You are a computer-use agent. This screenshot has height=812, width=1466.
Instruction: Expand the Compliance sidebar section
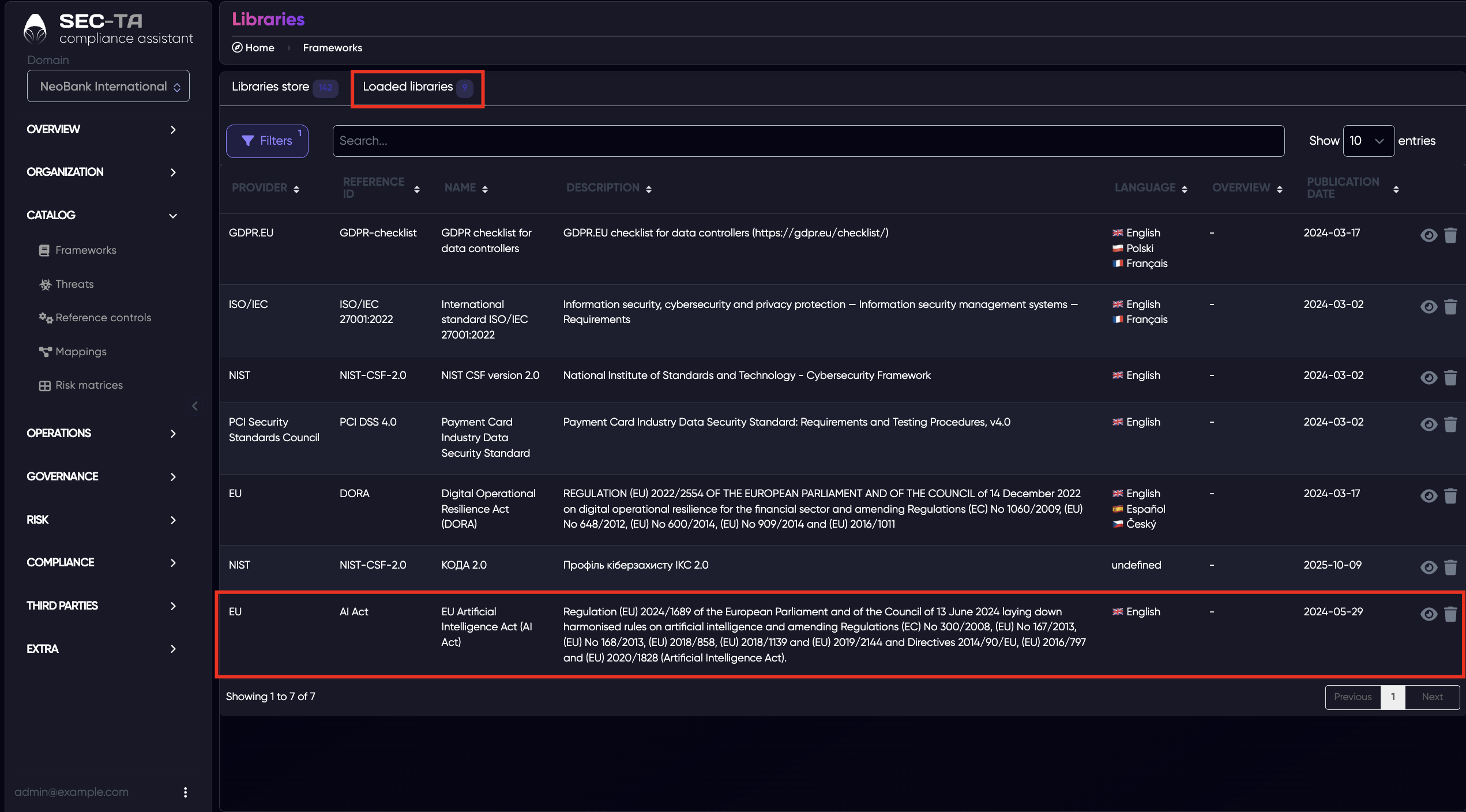coord(102,562)
